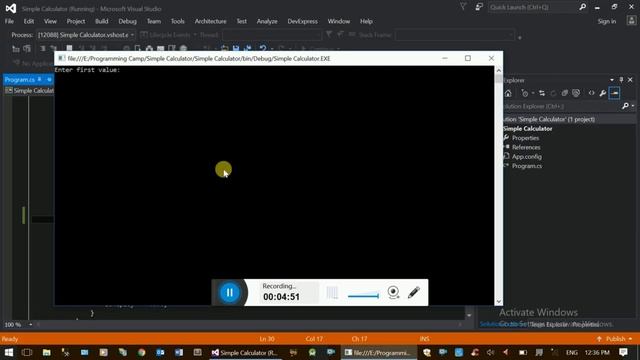Select Properties in Solution Explorer tree
This screenshot has width=640, height=360.
(x=525, y=138)
